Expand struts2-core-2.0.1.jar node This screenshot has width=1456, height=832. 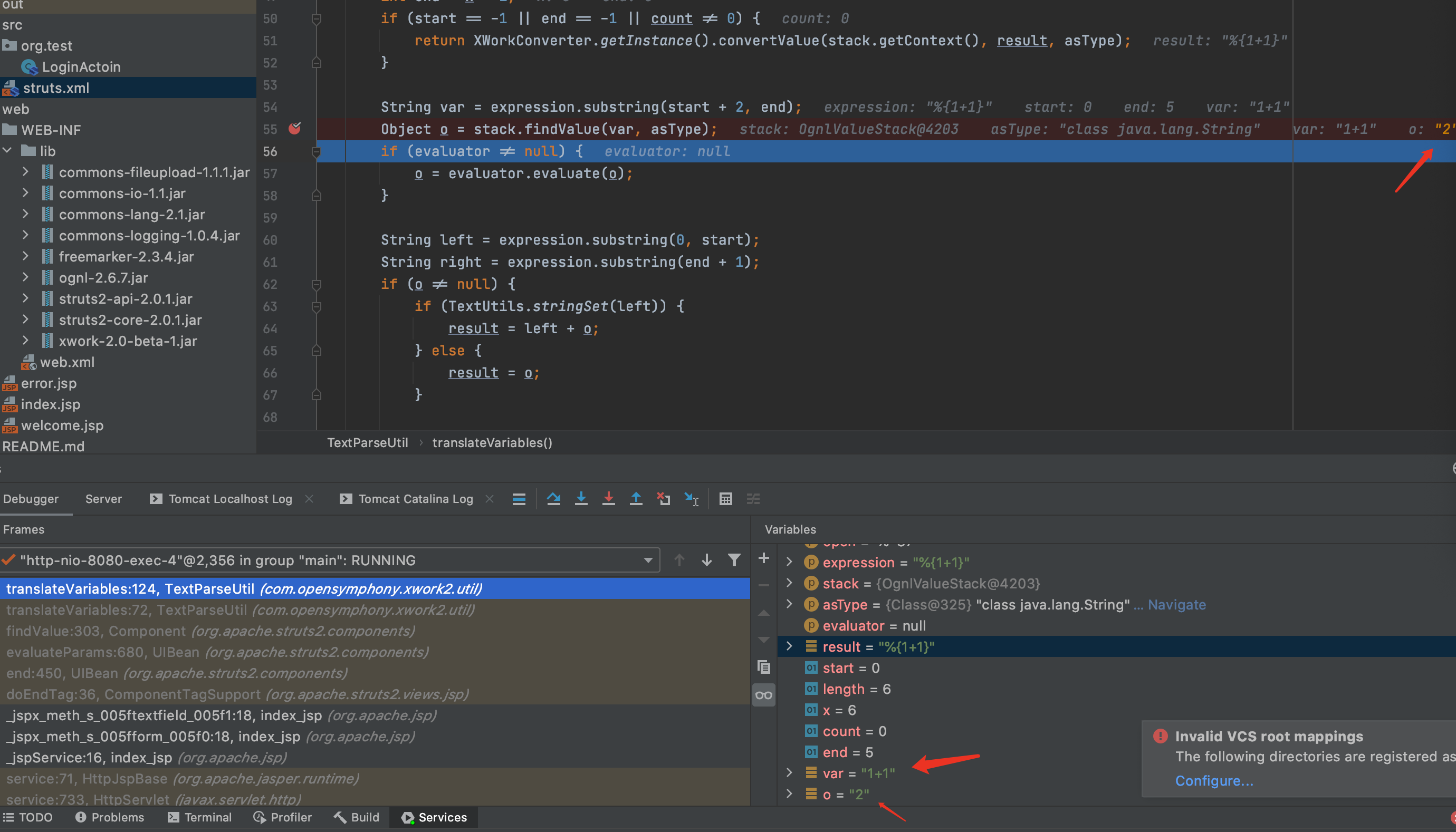click(25, 320)
